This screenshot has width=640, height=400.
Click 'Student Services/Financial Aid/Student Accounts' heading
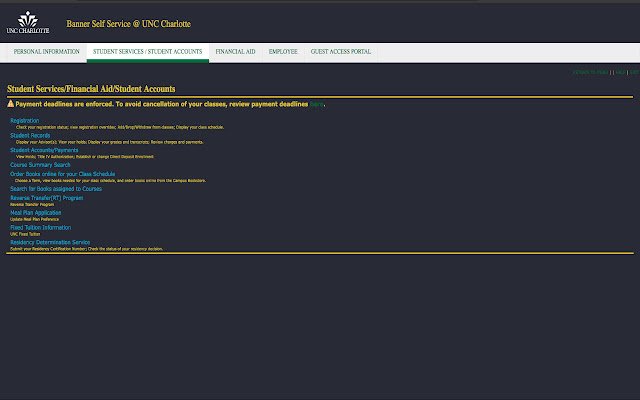[x=91, y=89]
